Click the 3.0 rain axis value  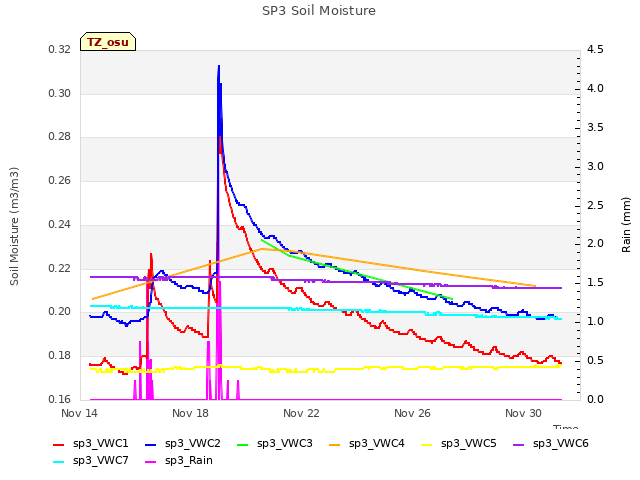click(595, 167)
